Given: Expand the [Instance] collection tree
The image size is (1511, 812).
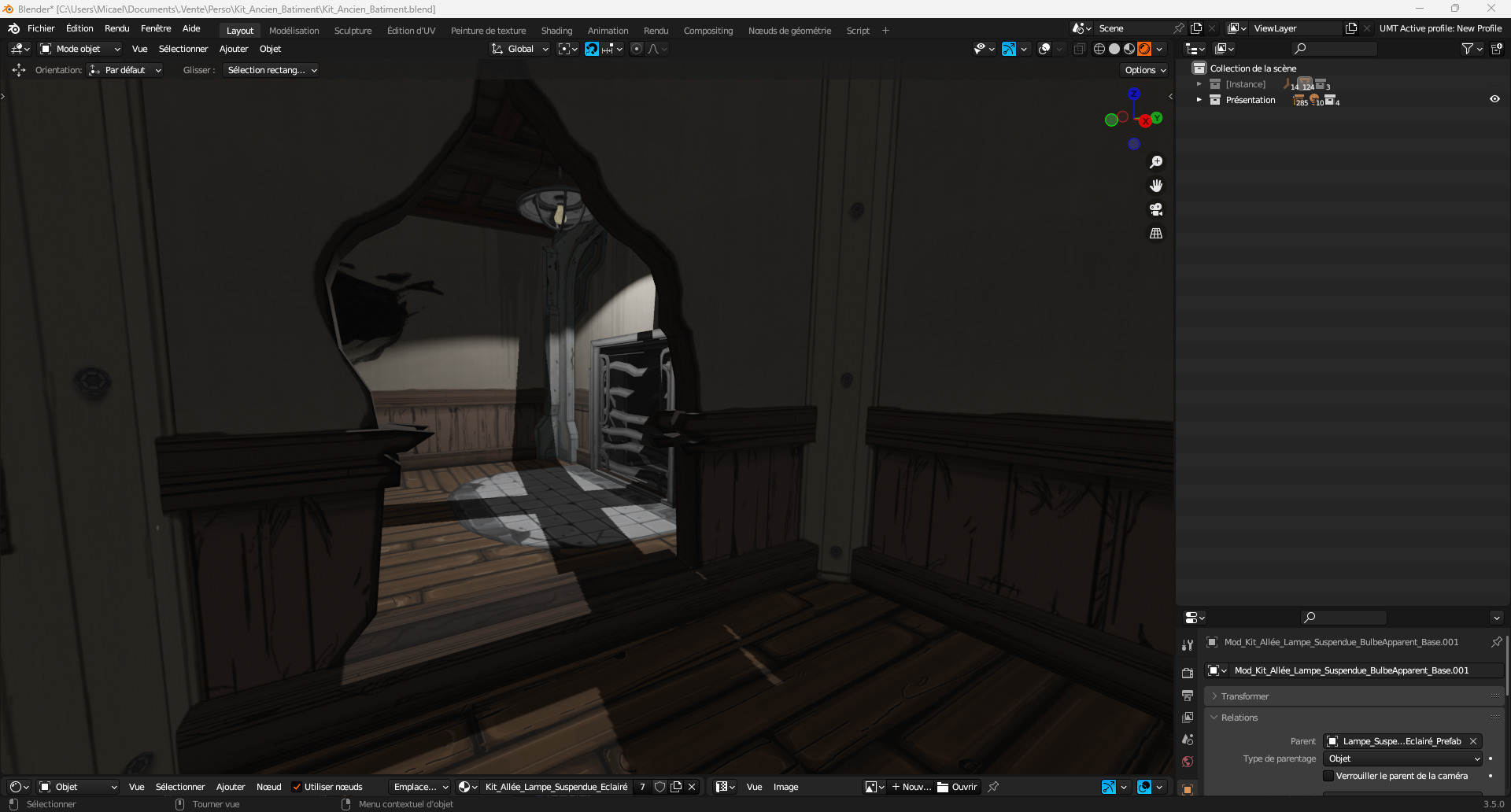Looking at the screenshot, I should (1199, 84).
